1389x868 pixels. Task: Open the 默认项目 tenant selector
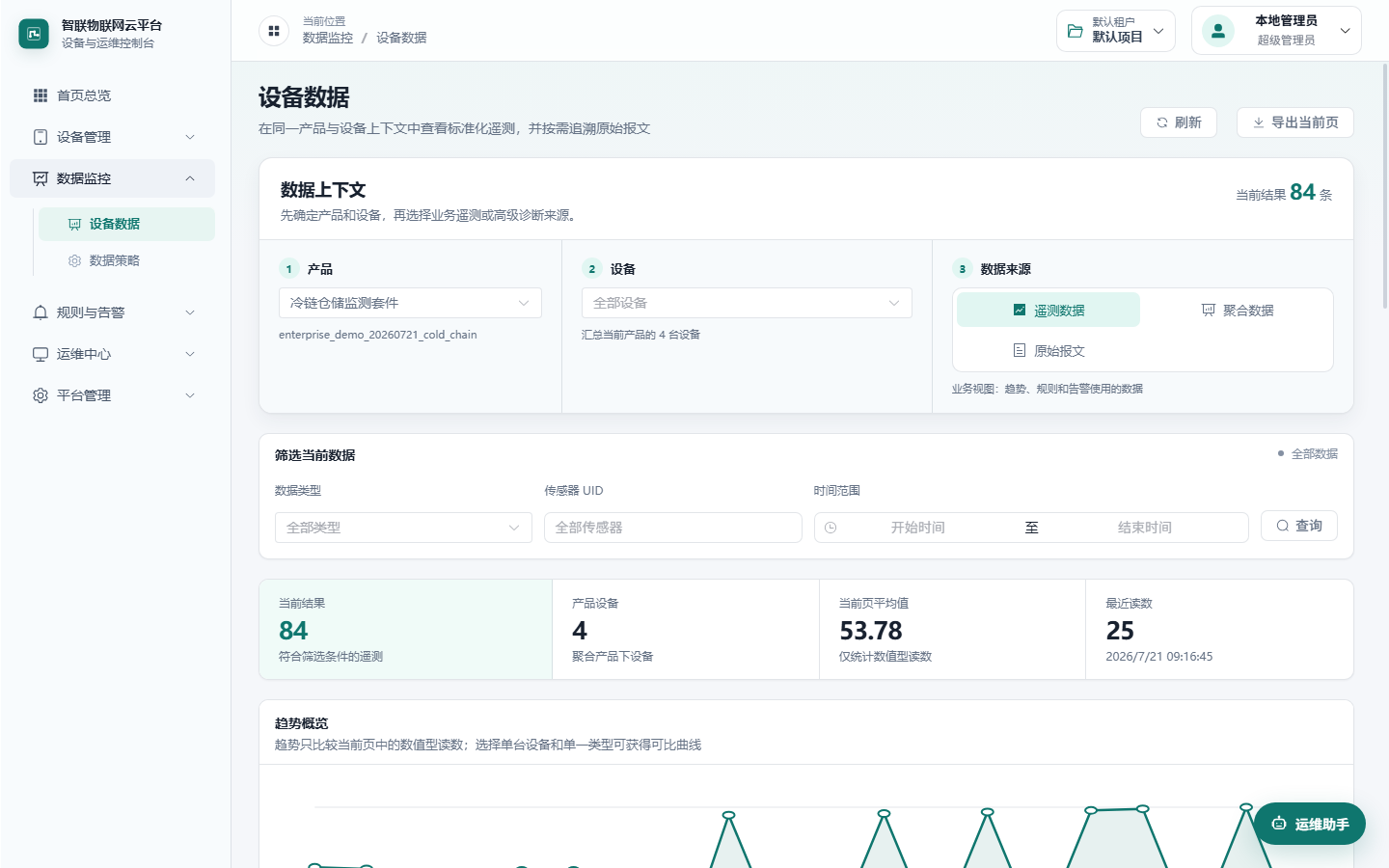click(x=1116, y=31)
